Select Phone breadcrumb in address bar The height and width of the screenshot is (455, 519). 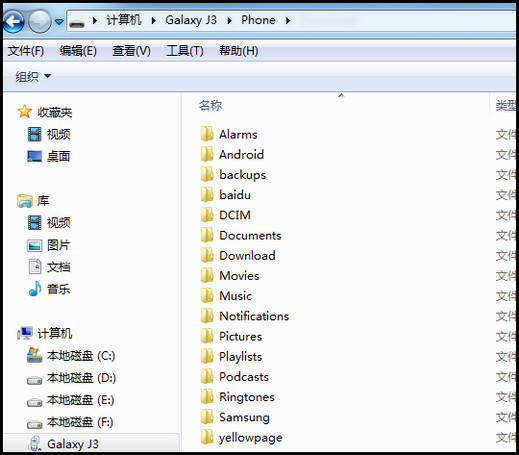[x=258, y=20]
